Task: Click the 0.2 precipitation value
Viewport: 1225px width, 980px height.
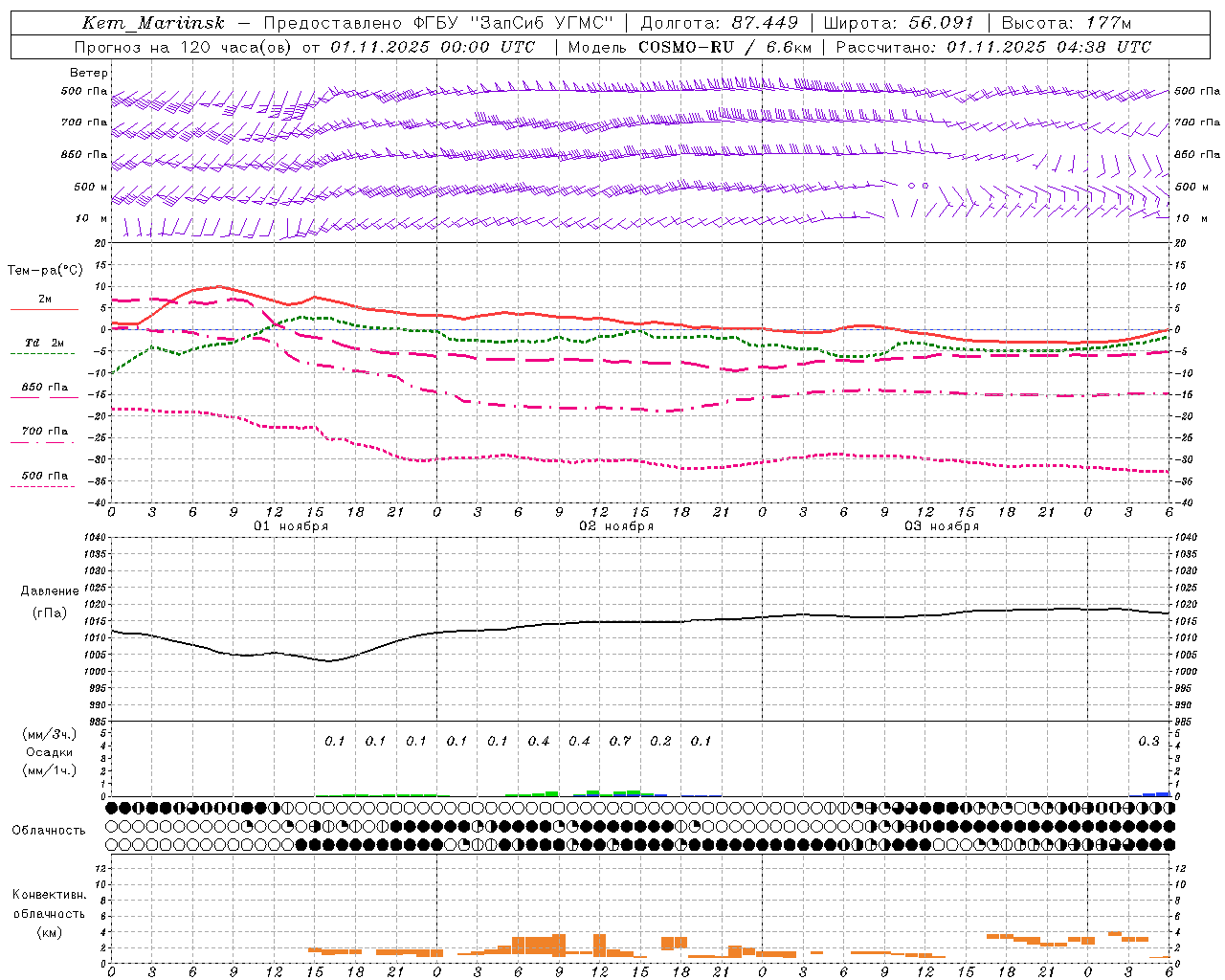Action: pyautogui.click(x=660, y=742)
